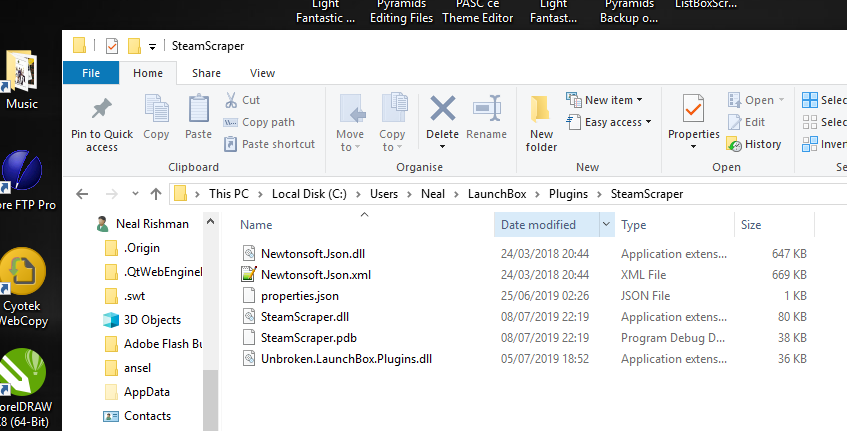Open file History from ribbon
The width and height of the screenshot is (847, 431).
click(754, 144)
